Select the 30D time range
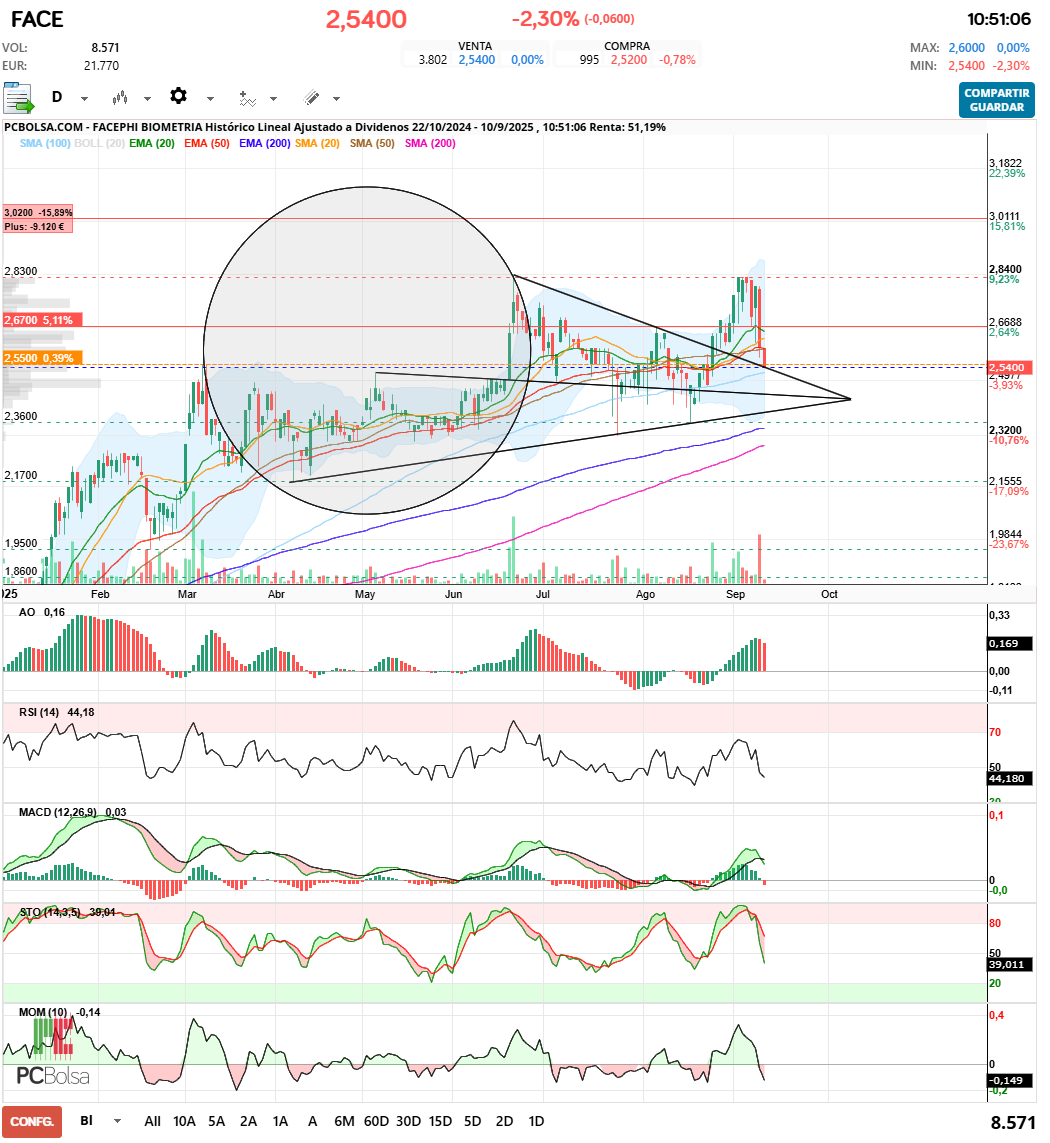This screenshot has width=1050, height=1143. [x=408, y=1121]
